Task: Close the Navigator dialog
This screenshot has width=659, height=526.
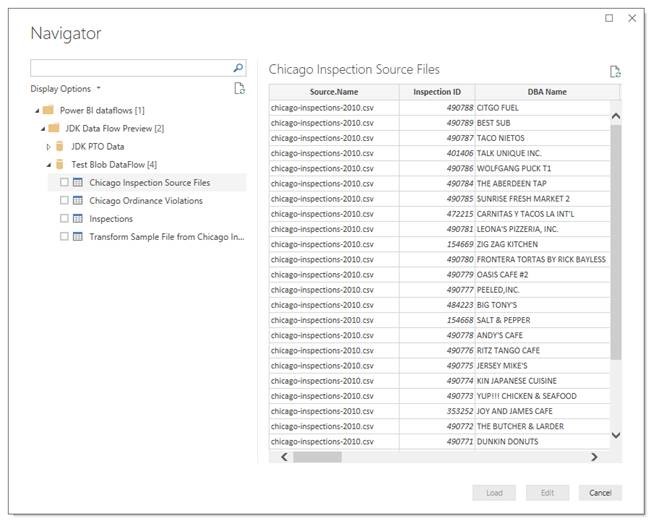Action: tap(632, 18)
